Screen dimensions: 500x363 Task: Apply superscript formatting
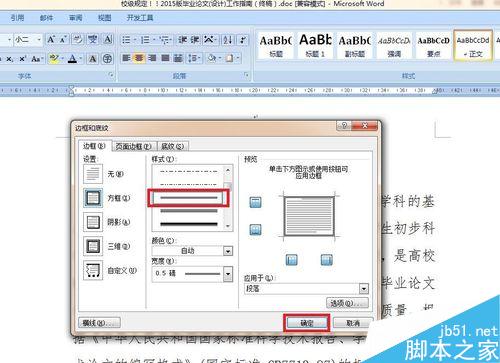(x=22, y=59)
